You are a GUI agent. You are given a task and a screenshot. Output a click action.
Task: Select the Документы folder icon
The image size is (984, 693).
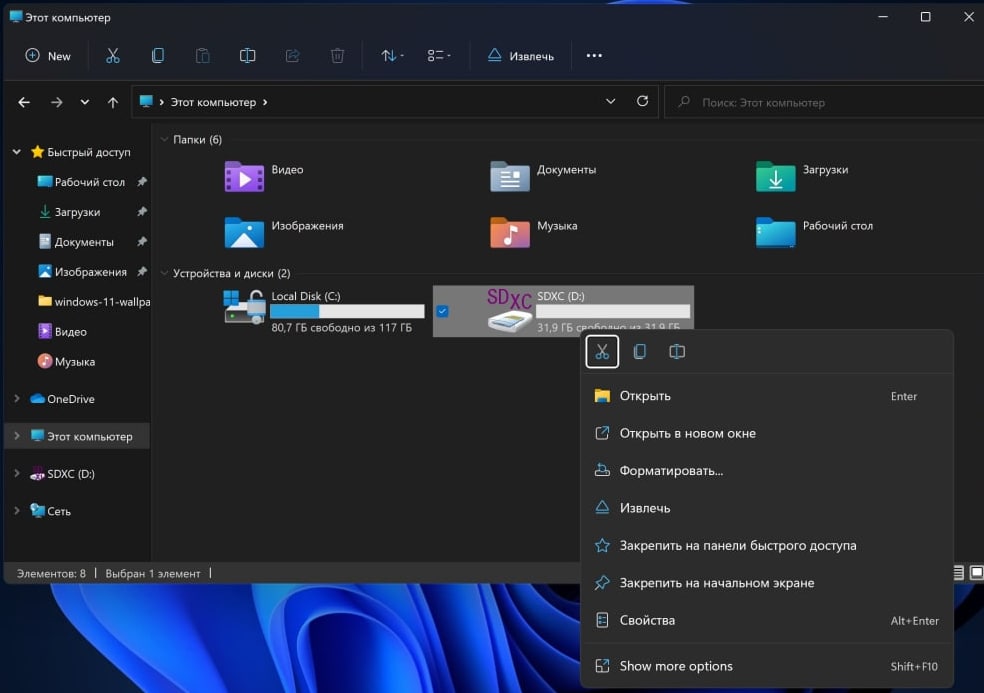[x=510, y=176]
